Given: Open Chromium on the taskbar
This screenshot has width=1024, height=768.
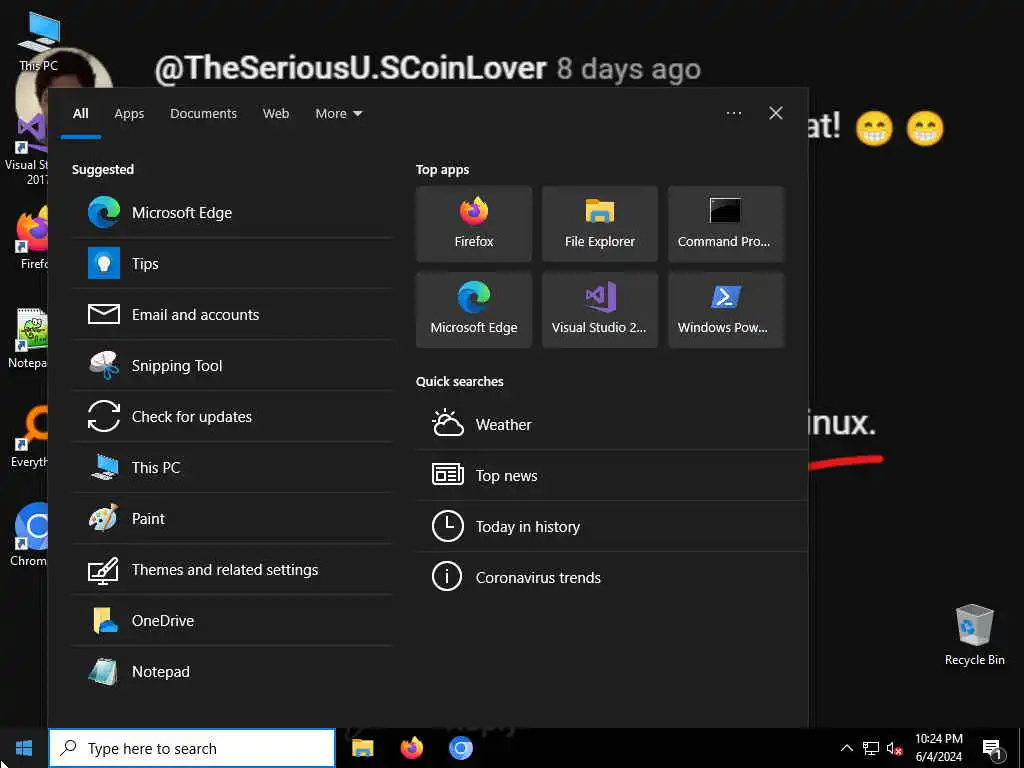Looking at the screenshot, I should pyautogui.click(x=460, y=748).
